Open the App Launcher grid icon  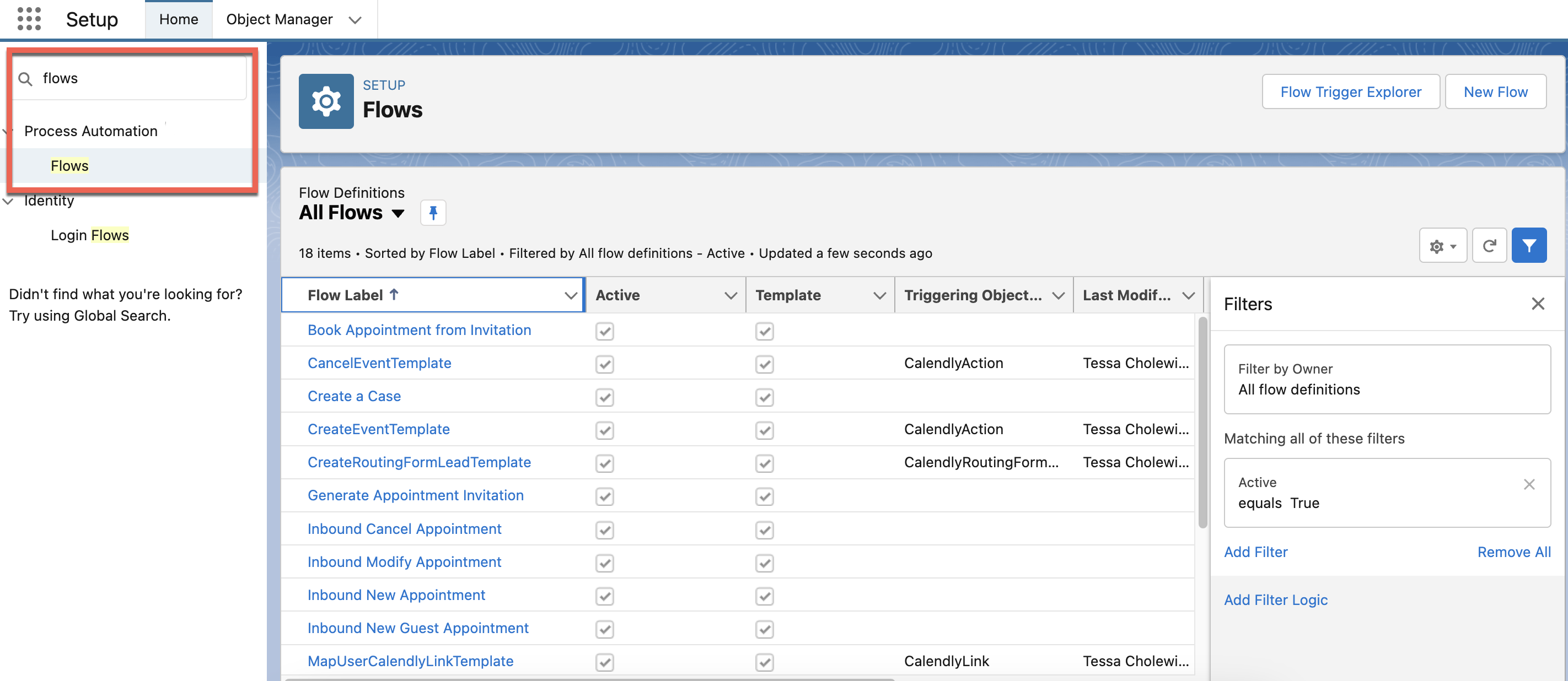(x=29, y=19)
